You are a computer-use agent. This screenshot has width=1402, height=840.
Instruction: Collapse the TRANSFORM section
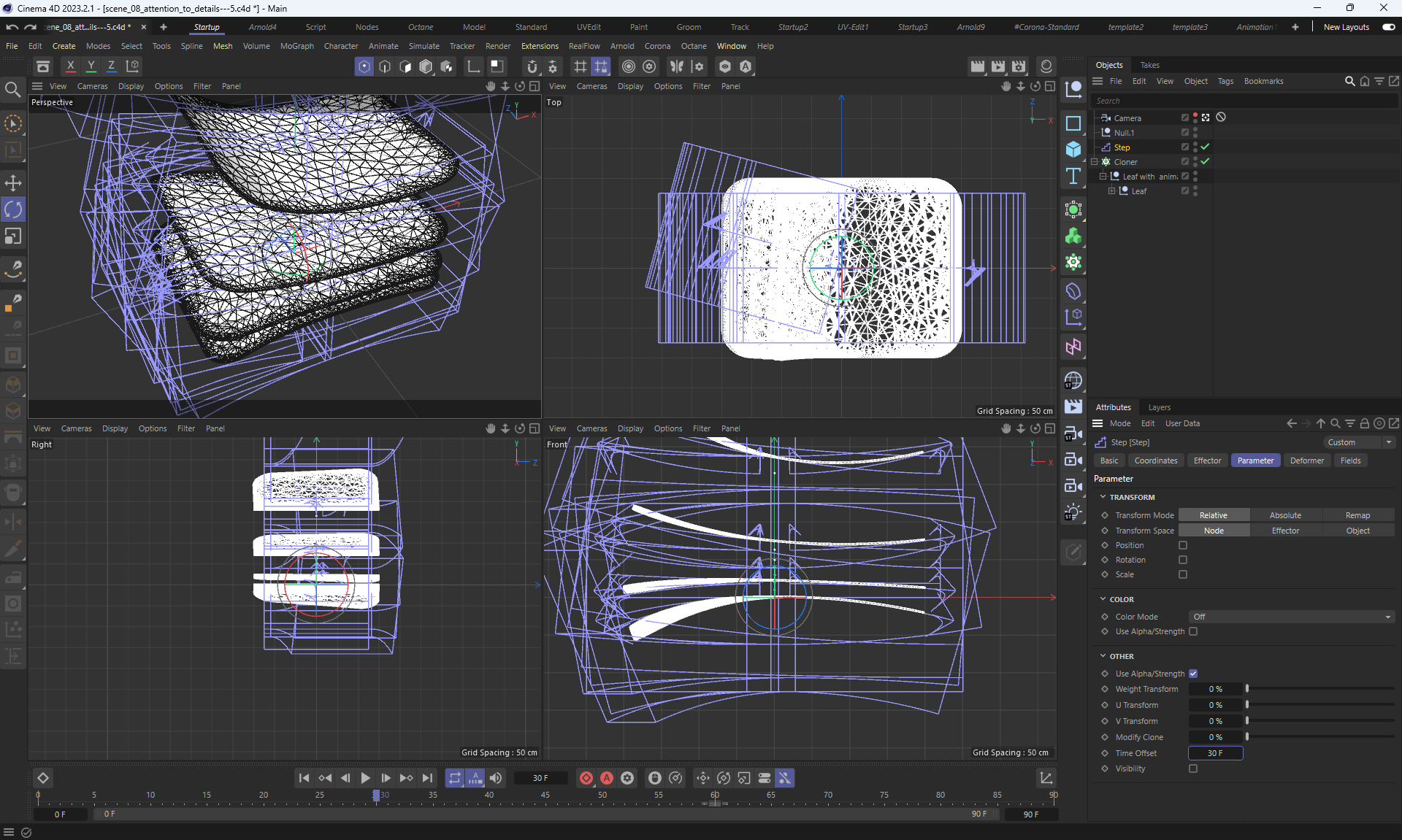1103,497
